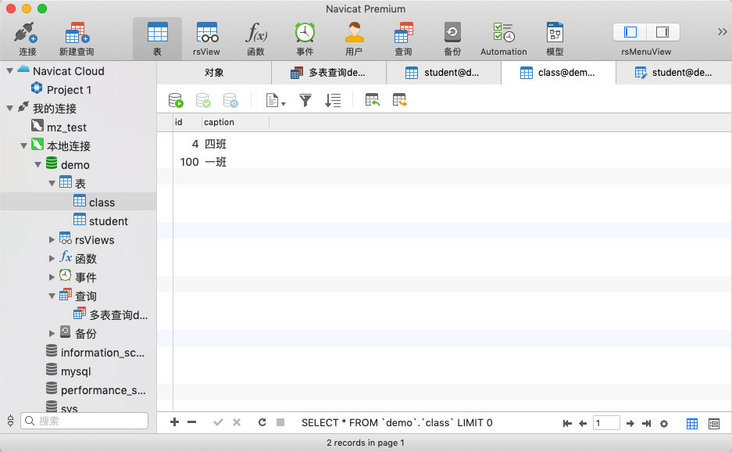Select the cell containing 四班
732x452 pixels.
point(236,144)
